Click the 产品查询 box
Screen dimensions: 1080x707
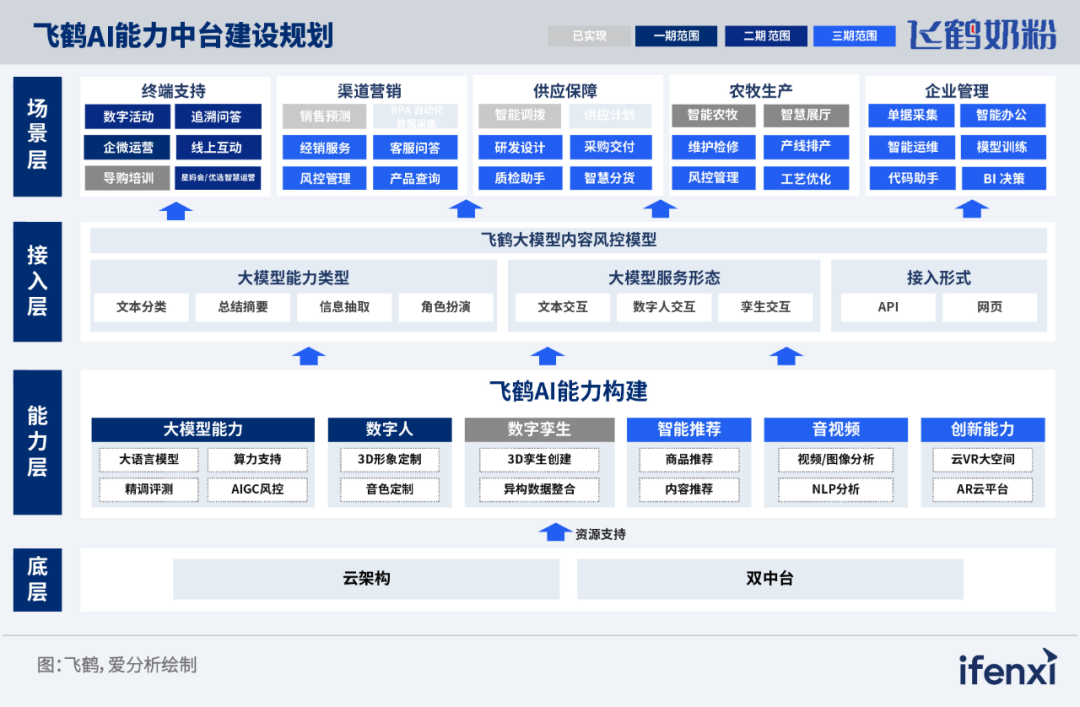415,178
